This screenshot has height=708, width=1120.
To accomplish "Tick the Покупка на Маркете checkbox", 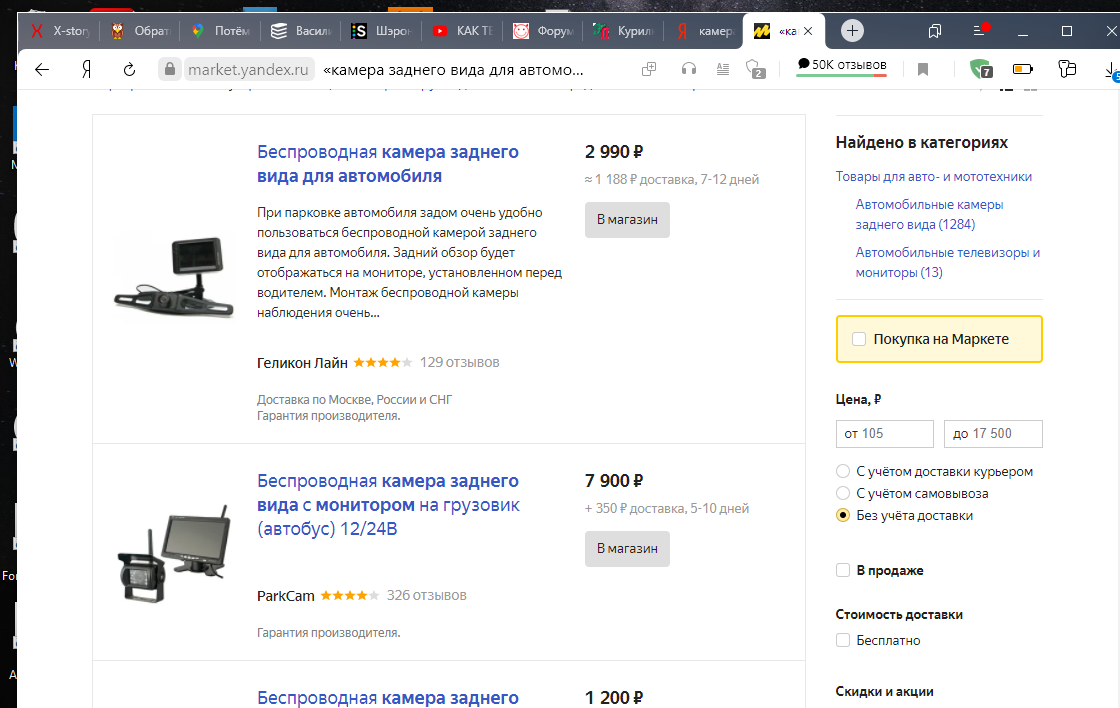I will pos(859,339).
